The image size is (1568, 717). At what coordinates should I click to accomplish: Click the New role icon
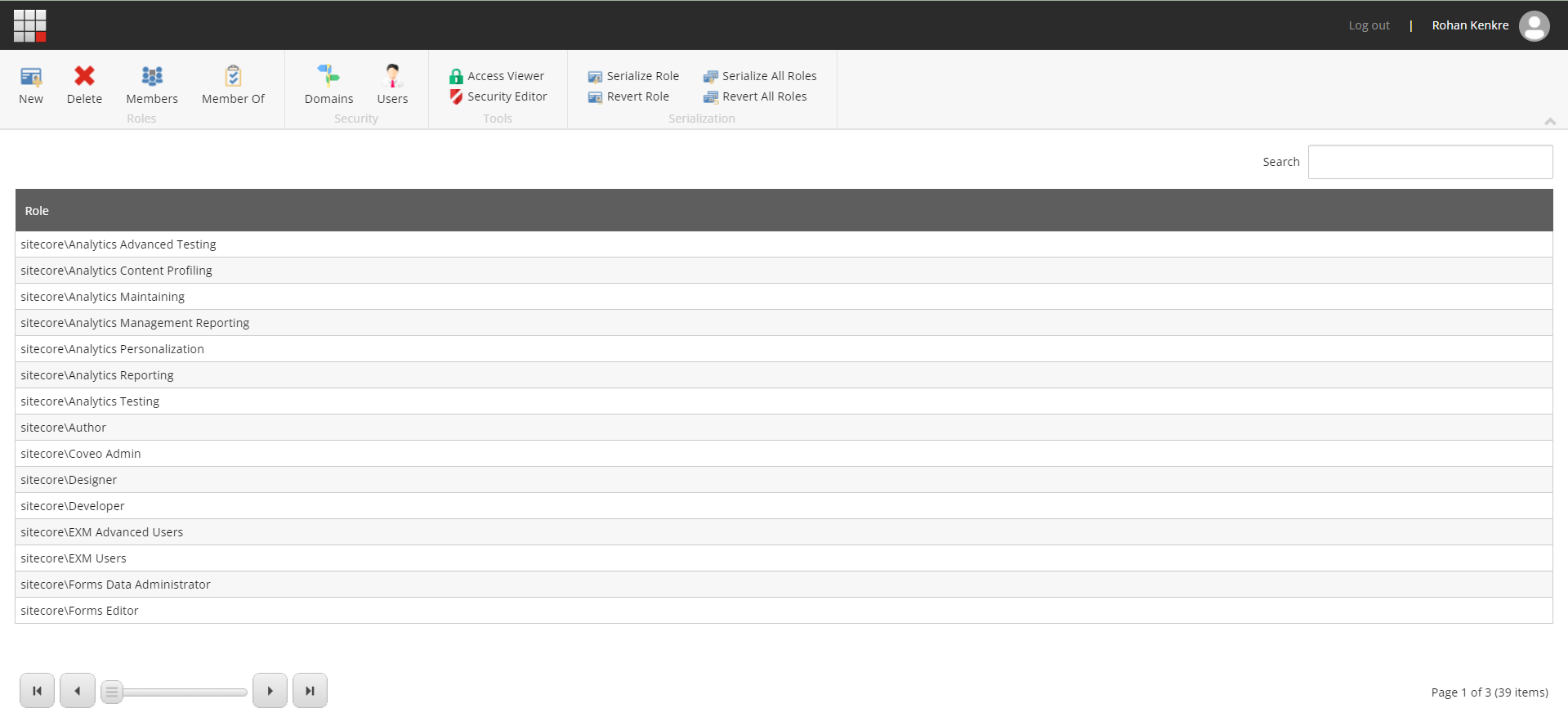click(31, 78)
